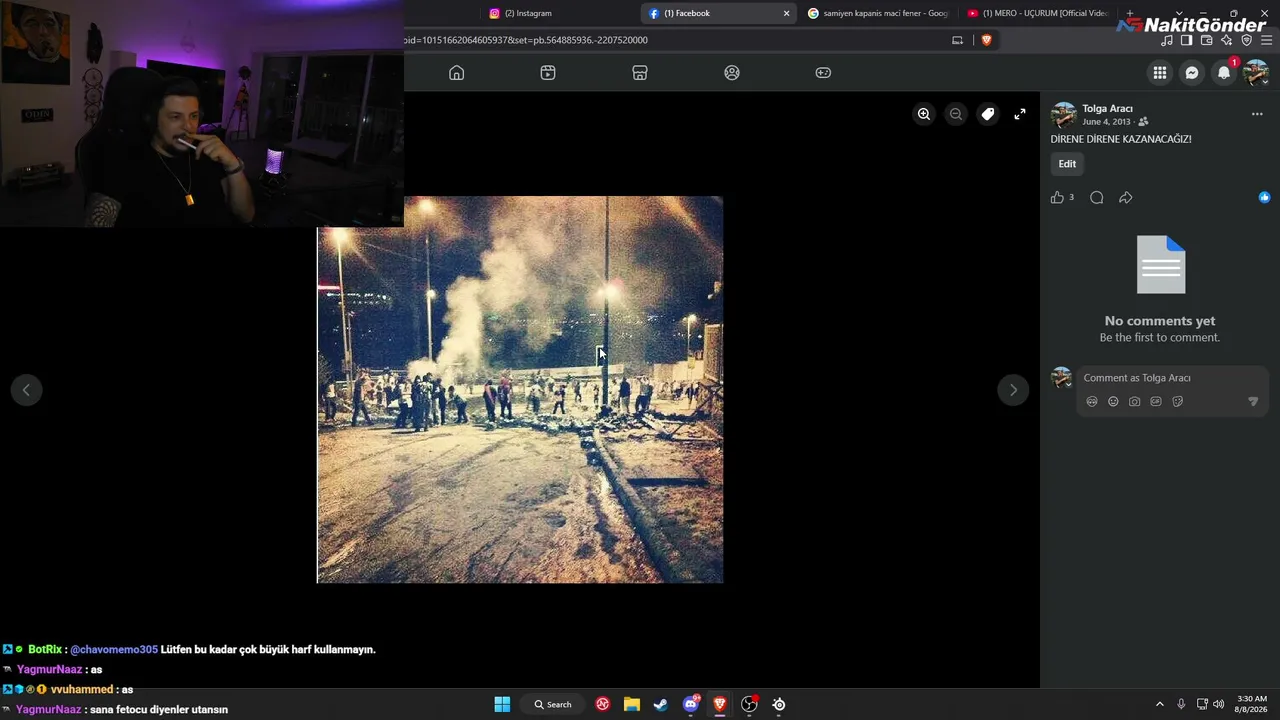
Task: Switch to the MERO - UÇURUM YouTube tab
Action: (x=1038, y=13)
